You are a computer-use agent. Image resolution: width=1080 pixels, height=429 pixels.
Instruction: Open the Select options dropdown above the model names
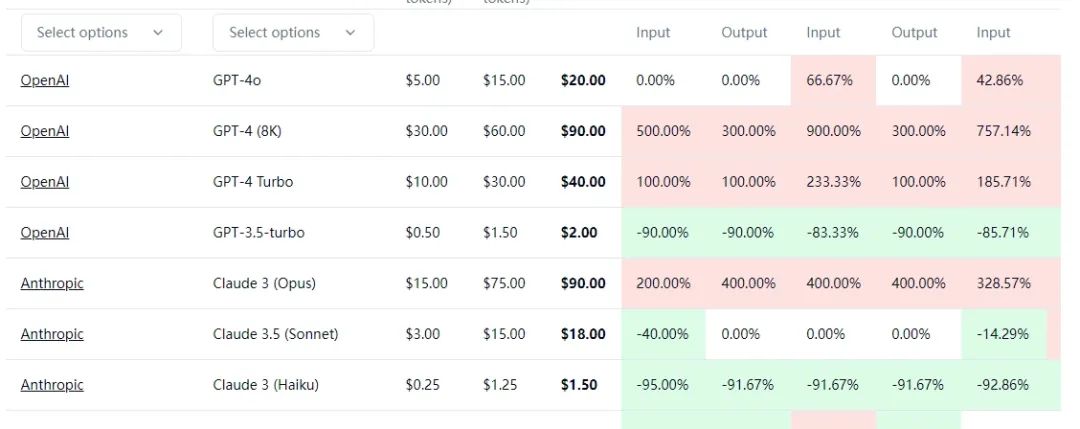pyautogui.click(x=293, y=33)
